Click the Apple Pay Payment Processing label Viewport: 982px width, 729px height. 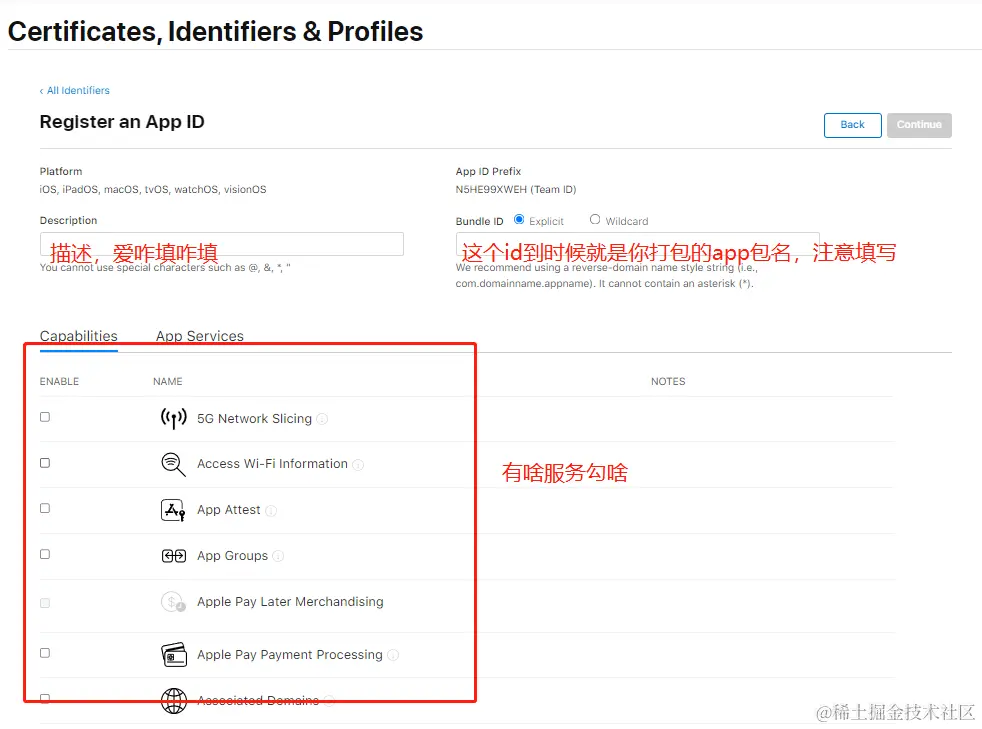[289, 654]
